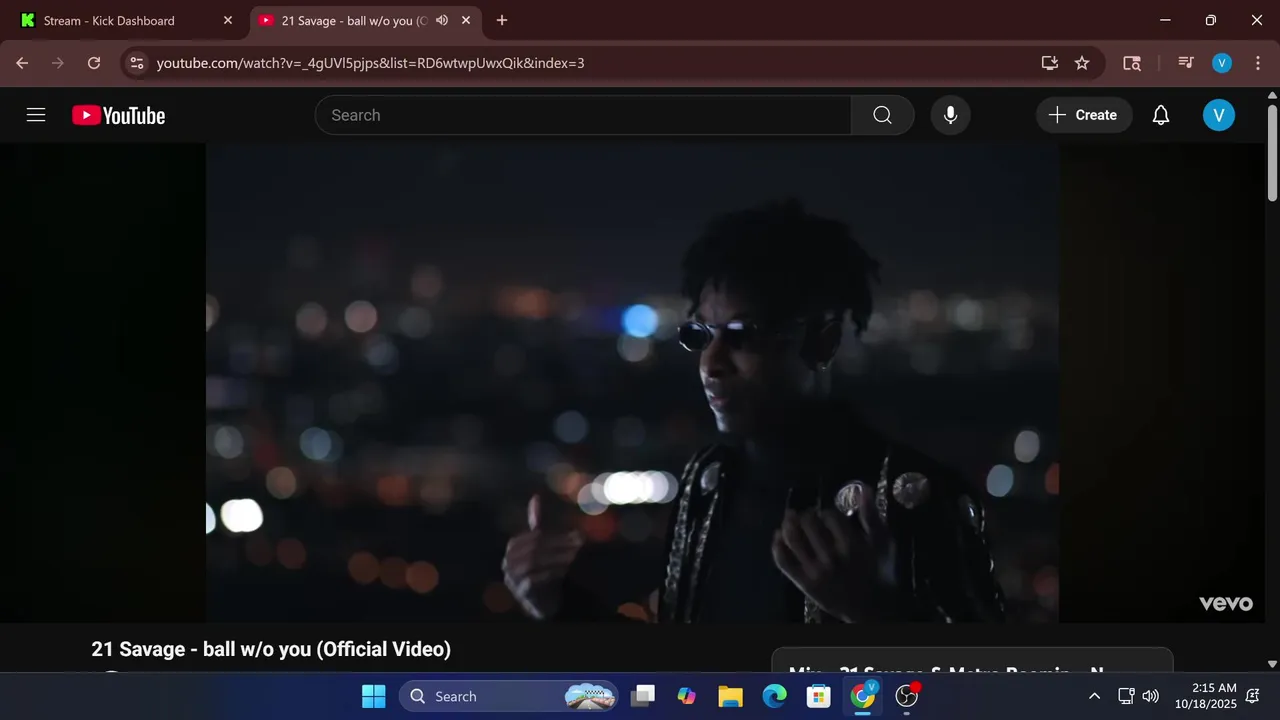
Task: Click the Chrome taskbar icon
Action: click(862, 696)
